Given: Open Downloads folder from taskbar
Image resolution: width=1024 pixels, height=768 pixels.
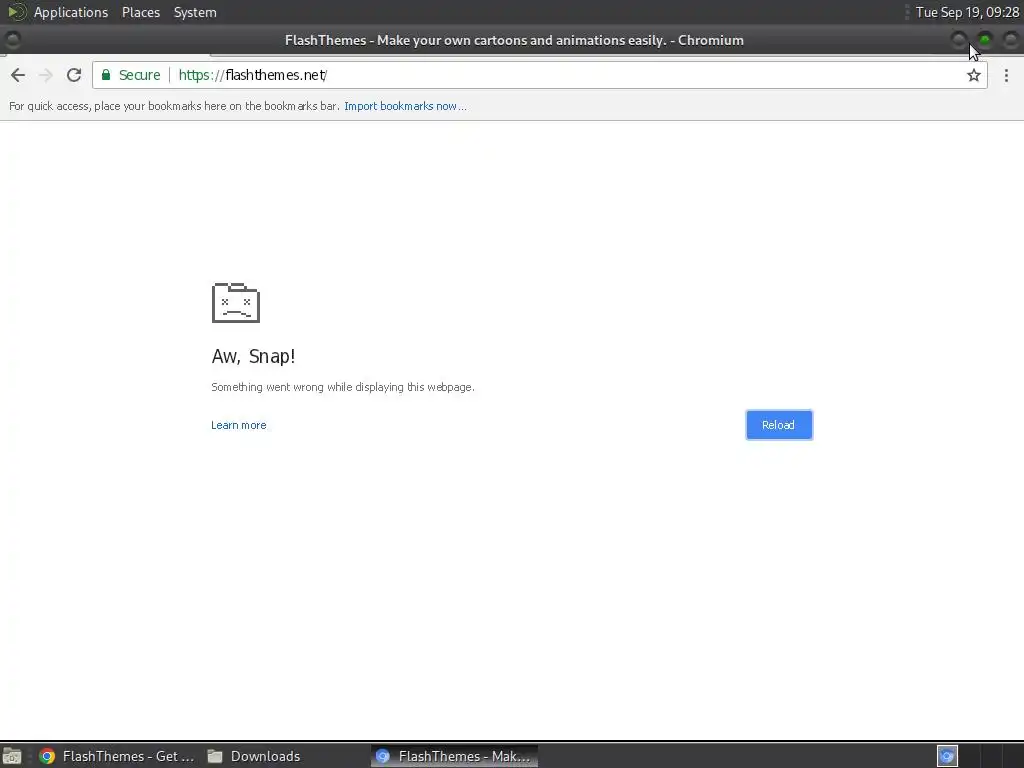Looking at the screenshot, I should pyautogui.click(x=253, y=756).
